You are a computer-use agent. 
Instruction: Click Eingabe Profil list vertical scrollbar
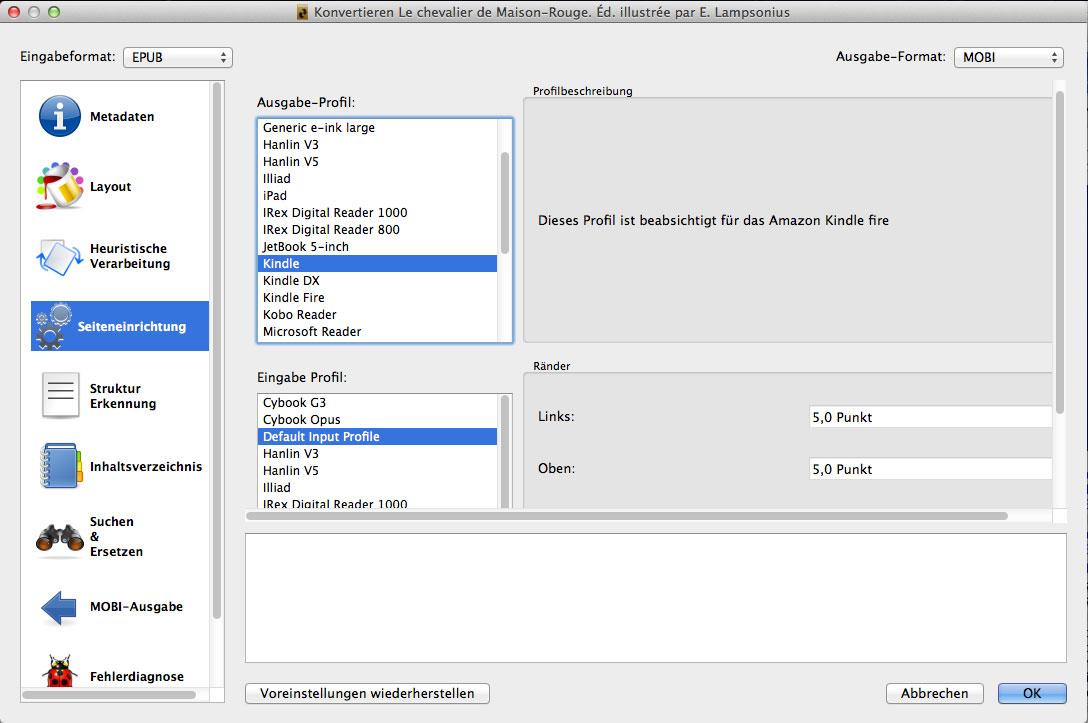pos(504,452)
